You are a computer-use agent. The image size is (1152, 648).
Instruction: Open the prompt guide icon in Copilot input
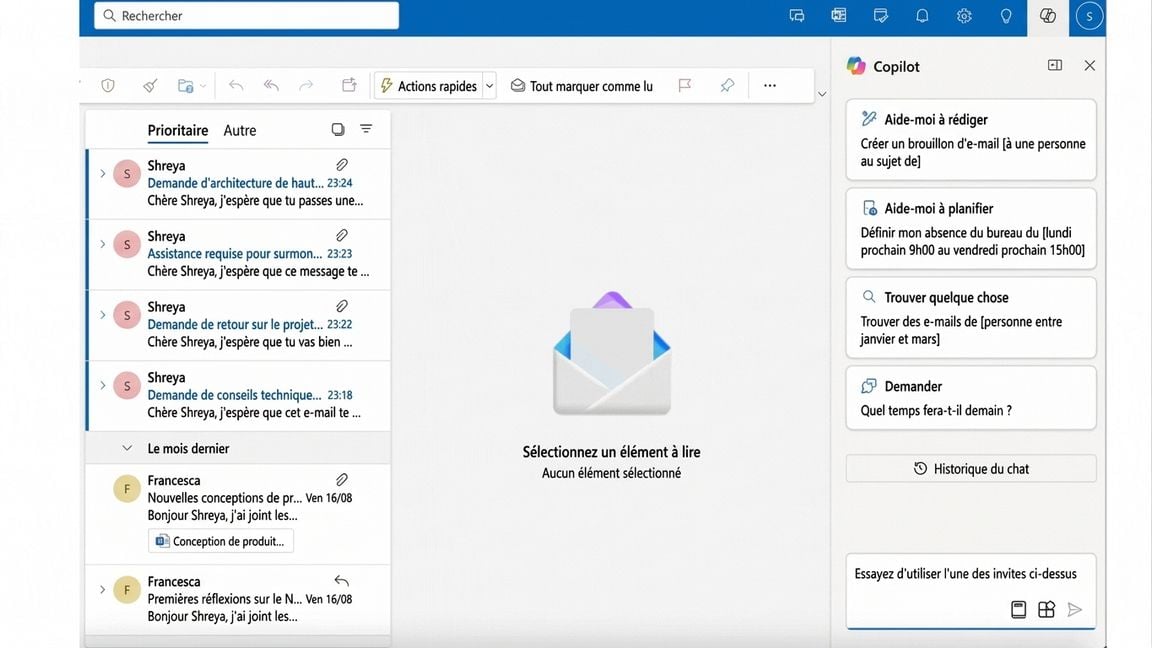pos(1018,609)
